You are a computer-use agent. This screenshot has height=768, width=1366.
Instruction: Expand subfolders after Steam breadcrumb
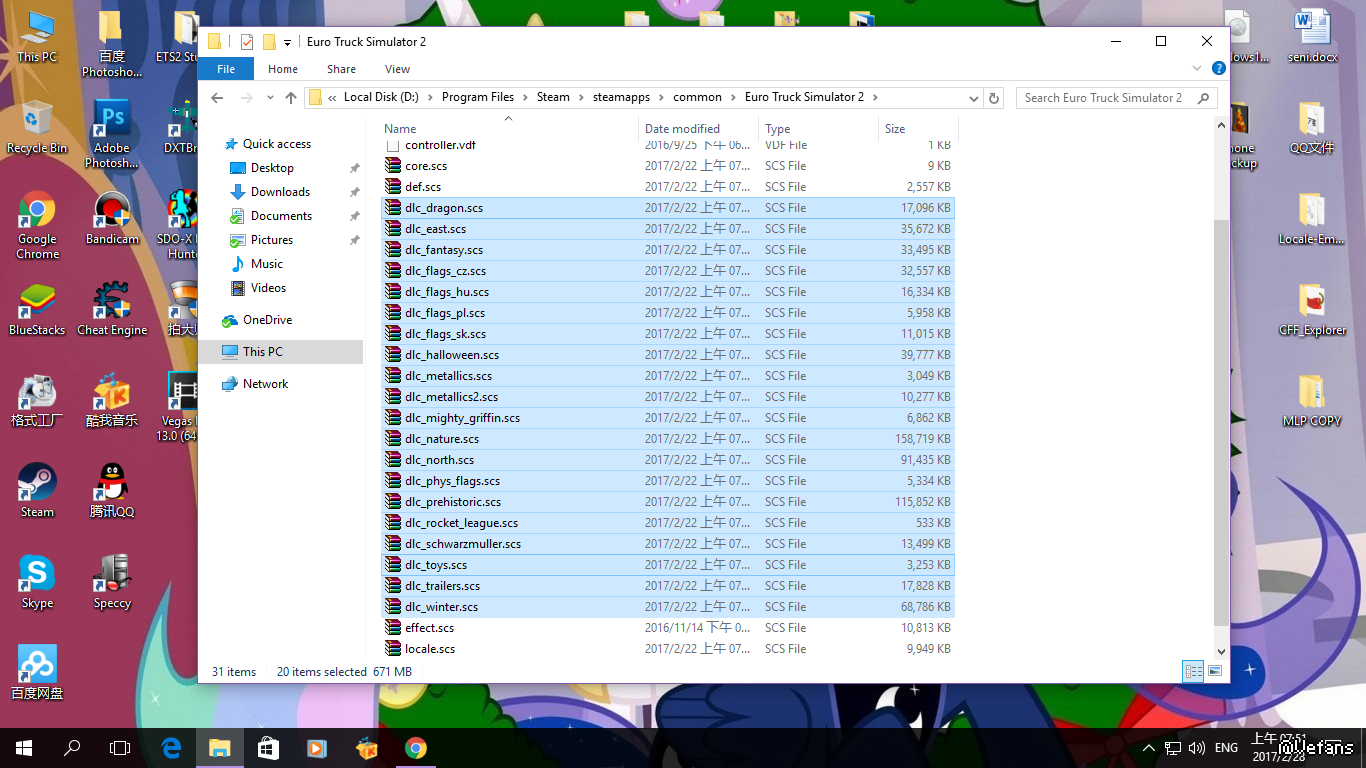pos(581,98)
